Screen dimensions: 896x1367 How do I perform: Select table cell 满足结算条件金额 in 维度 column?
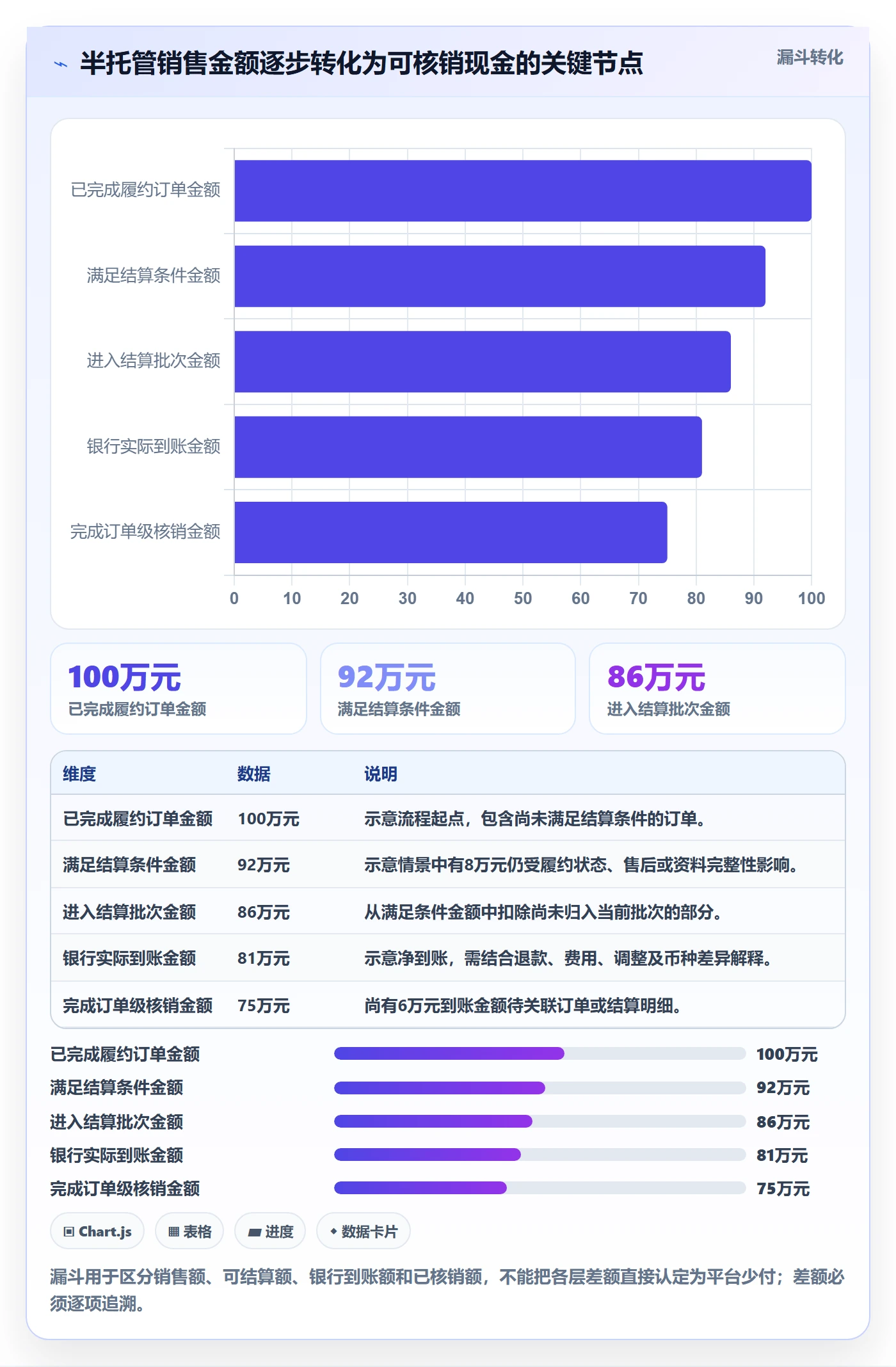coord(129,865)
